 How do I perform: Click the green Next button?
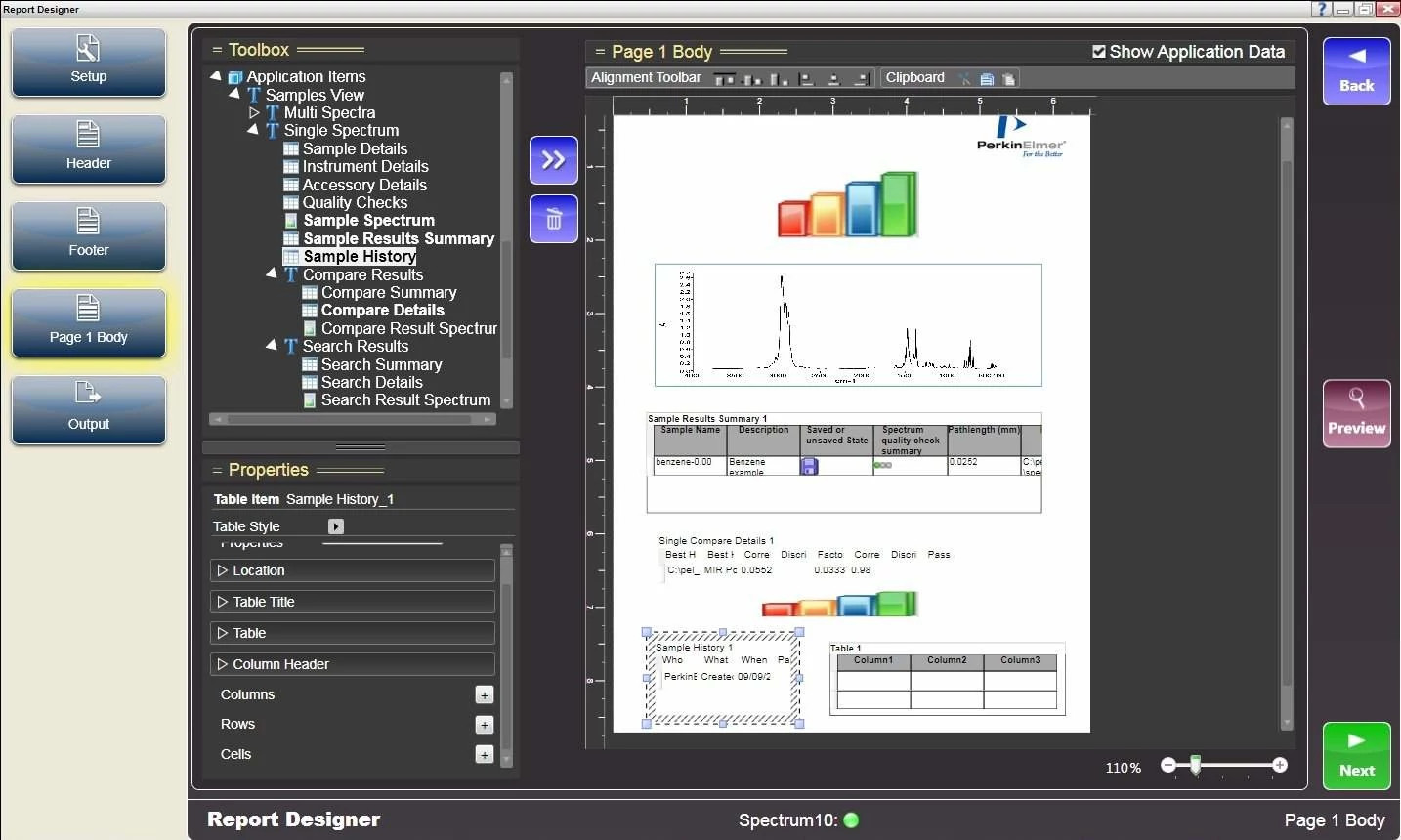click(x=1356, y=755)
